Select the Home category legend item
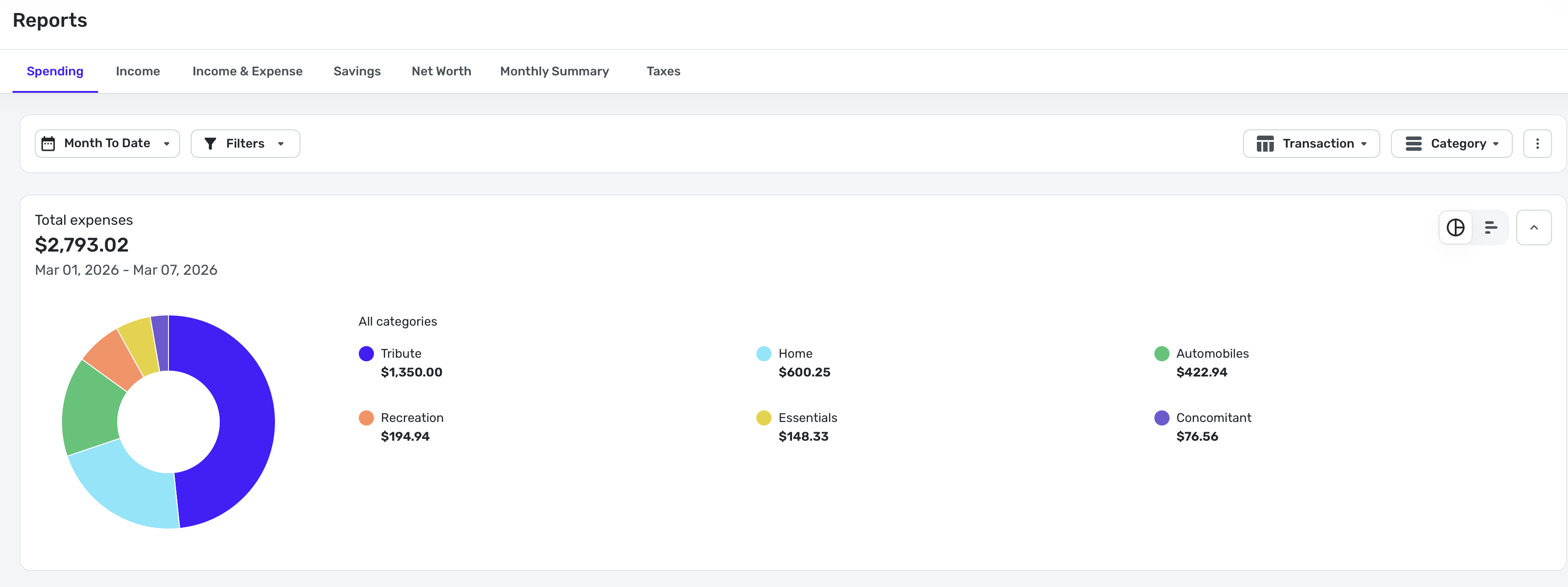This screenshot has height=587, width=1568. pos(795,354)
